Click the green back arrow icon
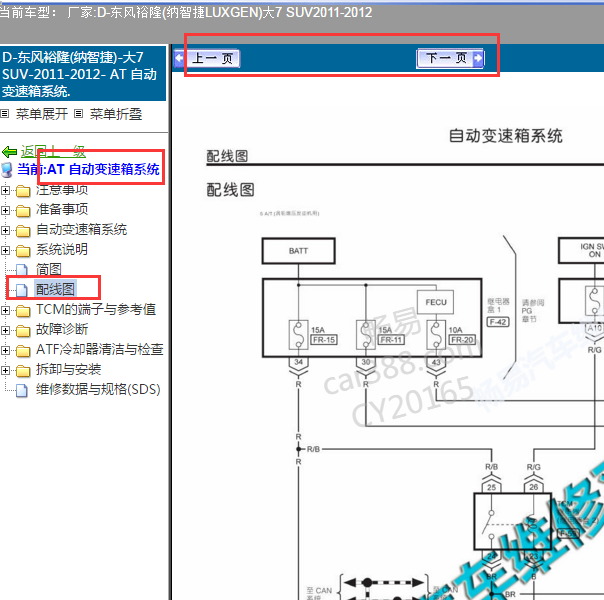The width and height of the screenshot is (604, 600). 10,152
